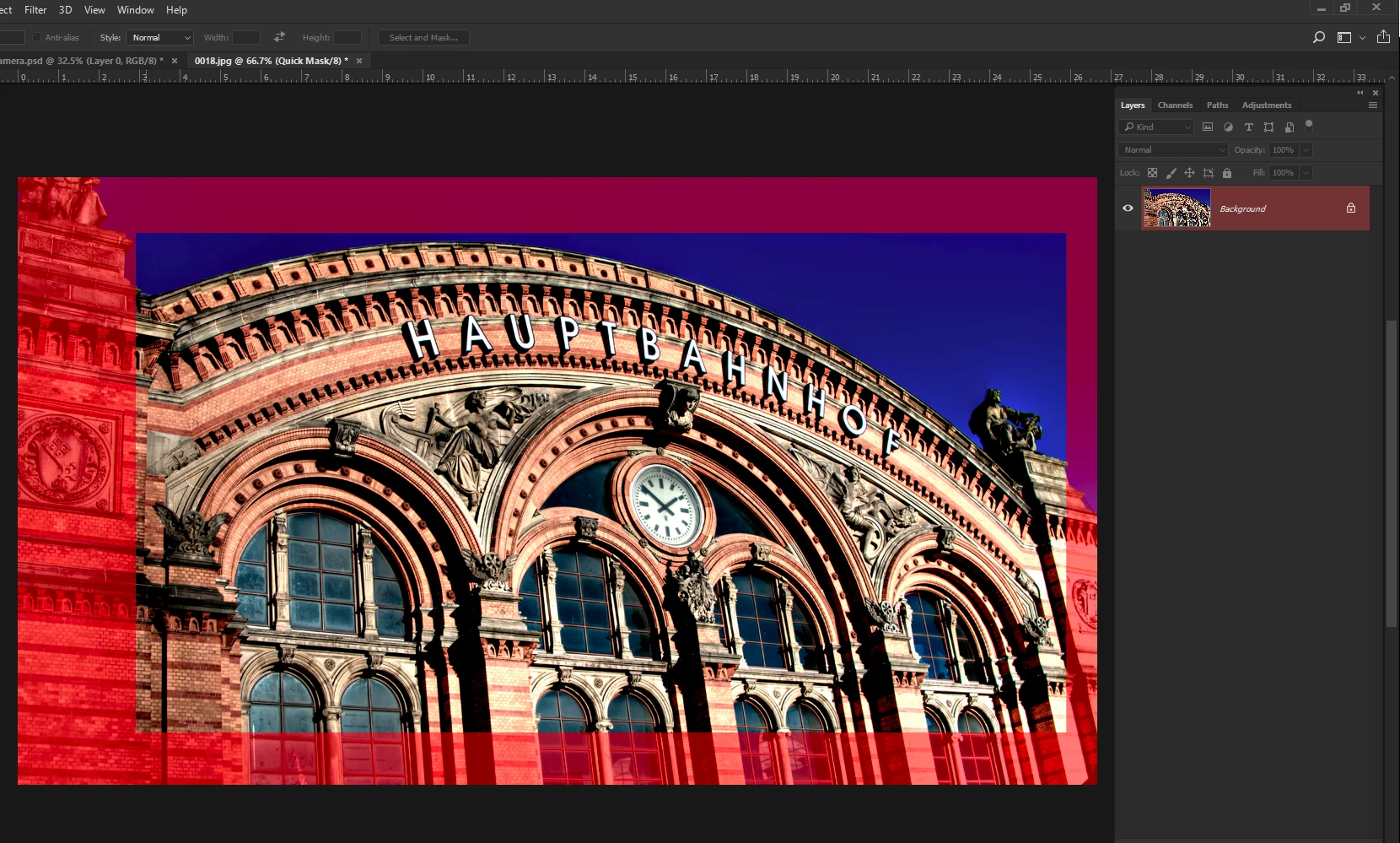Open the Help menu
The image size is (1400, 843).
point(176,10)
